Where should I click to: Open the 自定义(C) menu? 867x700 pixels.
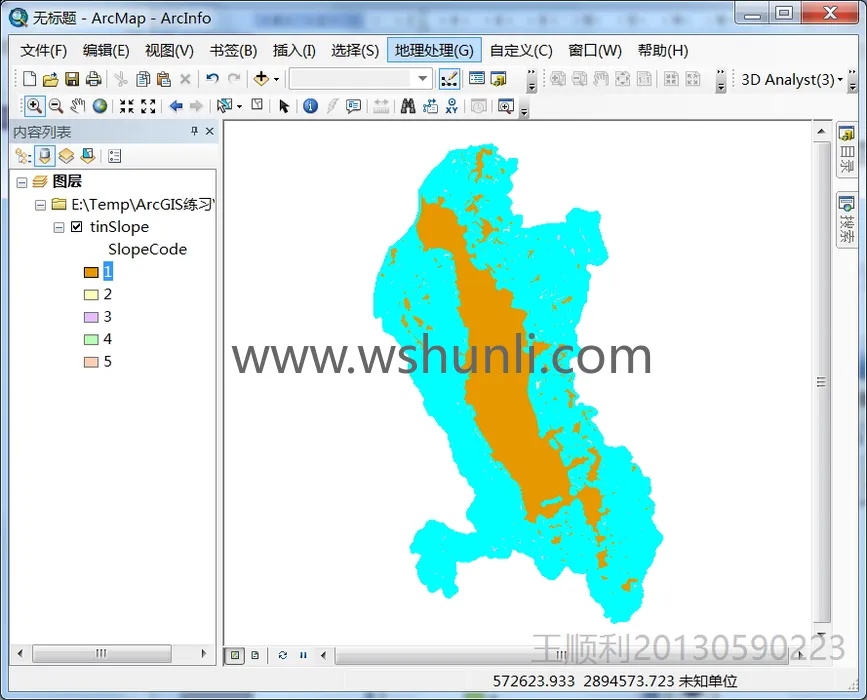(x=521, y=51)
